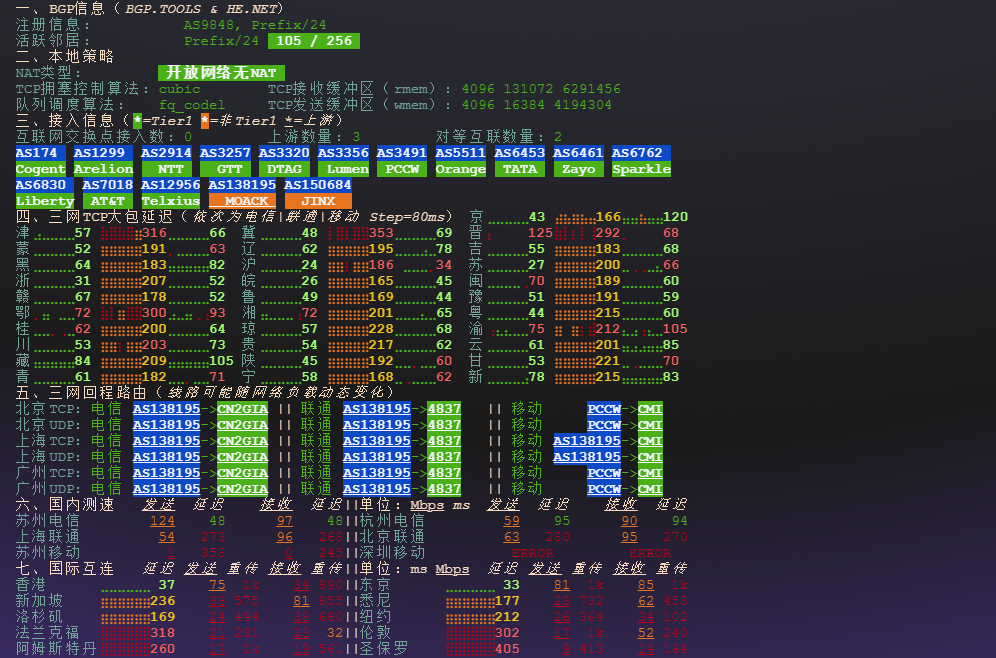Select the AS1299 upstream badge

(103, 153)
